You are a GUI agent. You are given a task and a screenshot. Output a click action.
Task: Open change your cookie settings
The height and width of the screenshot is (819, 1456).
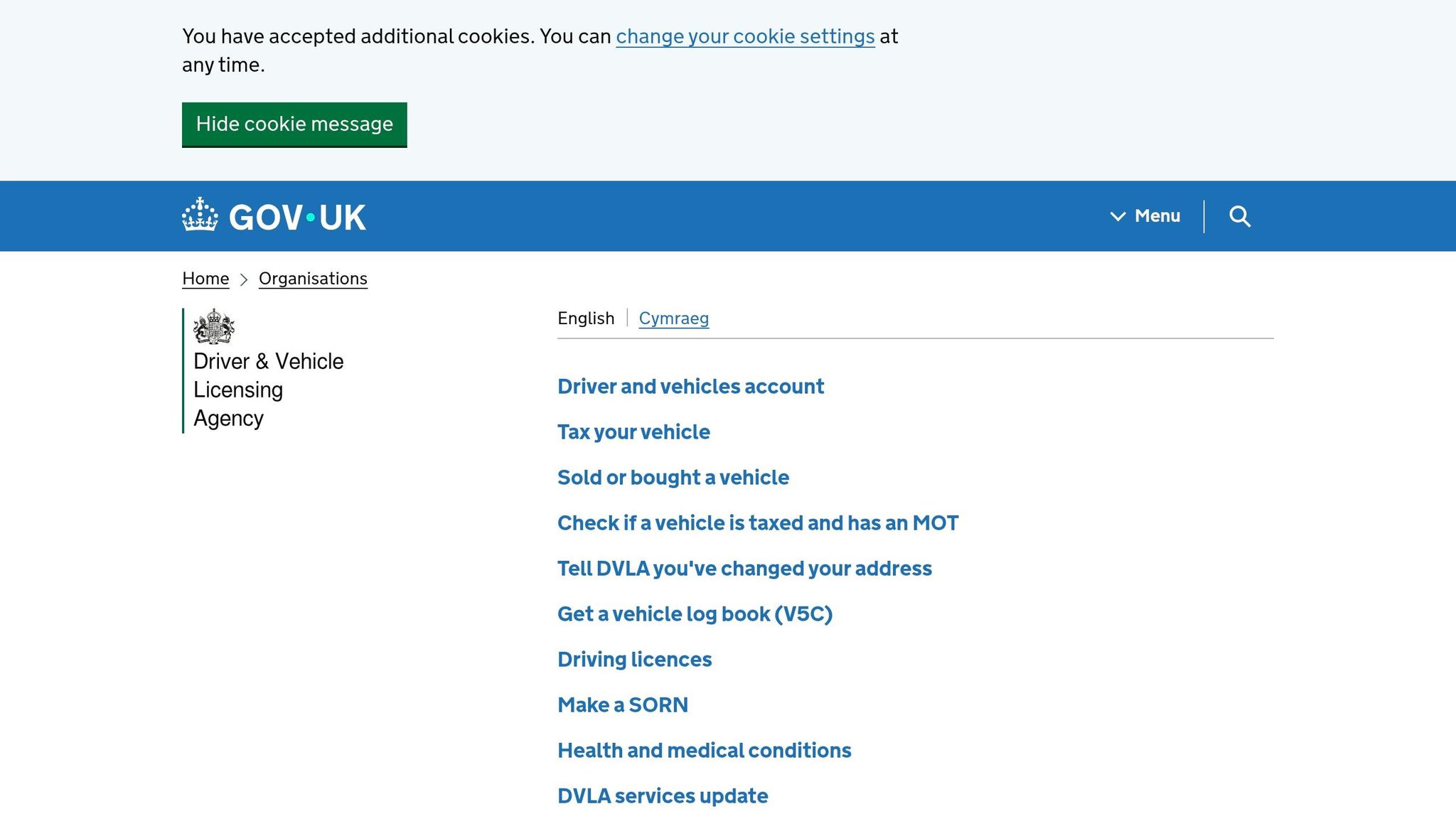point(744,36)
